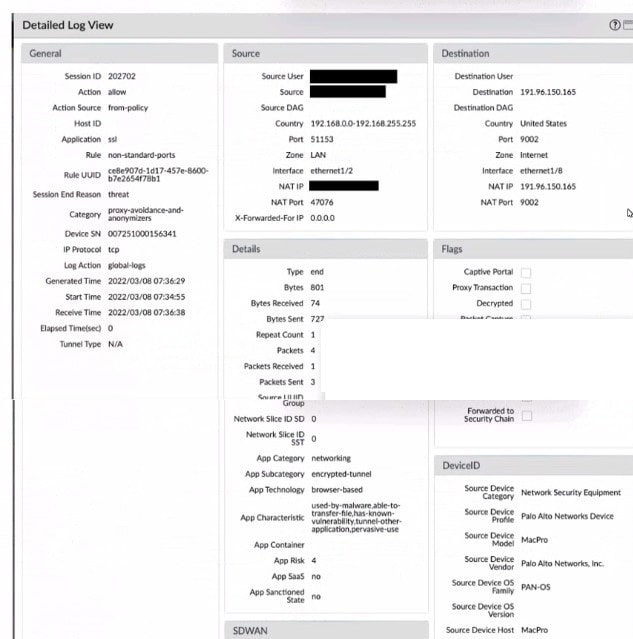Click the redacted Source User field
This screenshot has width=633, height=639.
[x=353, y=76]
